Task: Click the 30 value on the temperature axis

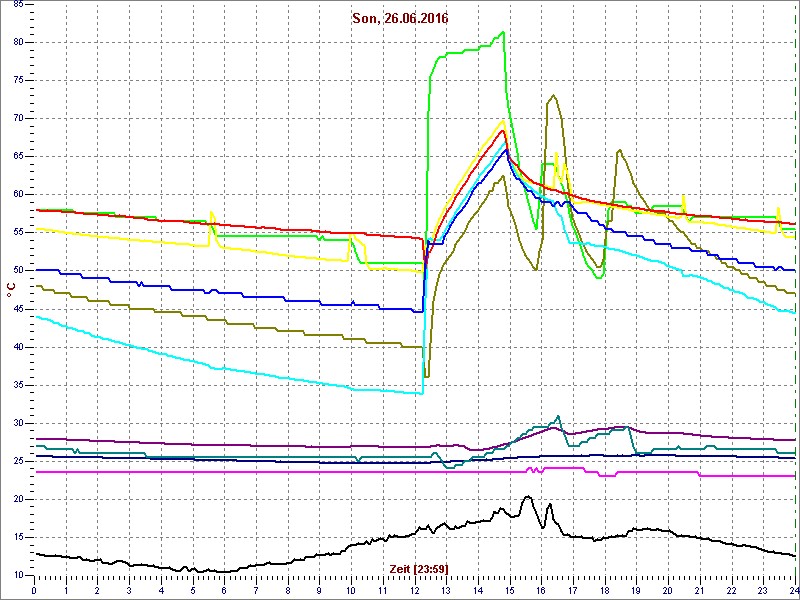Action: [x=17, y=423]
